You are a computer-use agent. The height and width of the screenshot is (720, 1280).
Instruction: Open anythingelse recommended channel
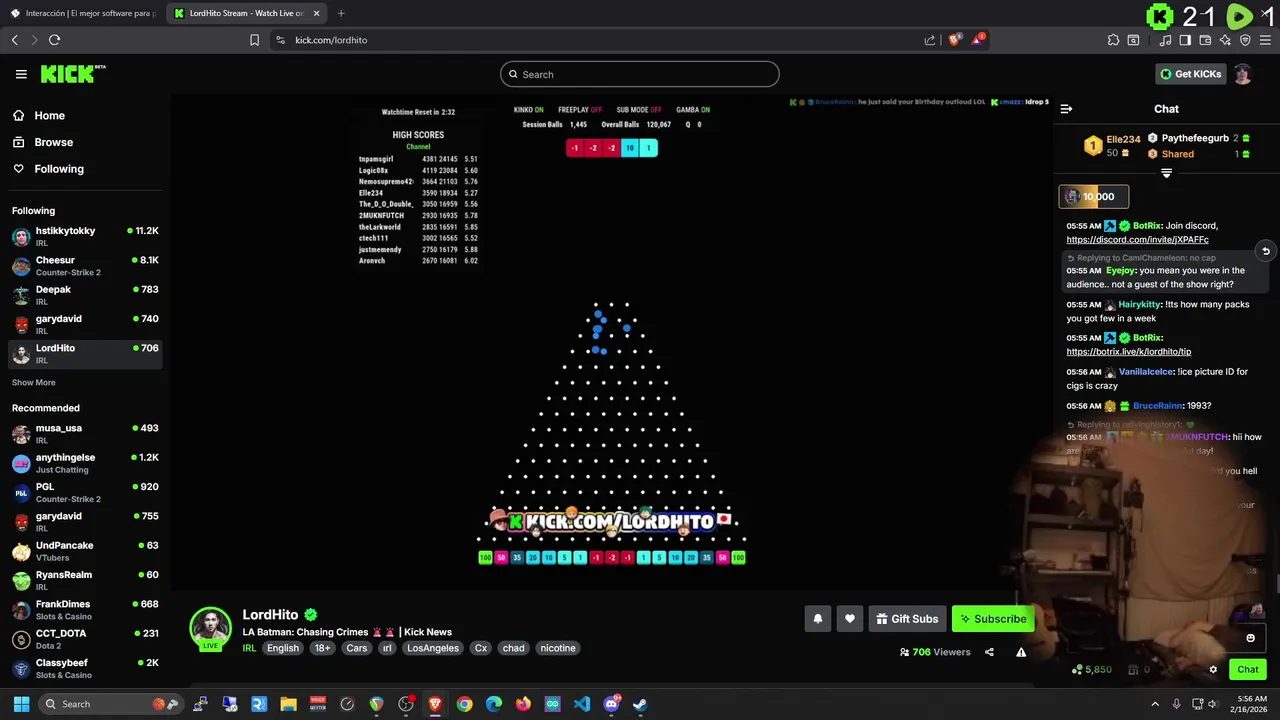pos(85,463)
